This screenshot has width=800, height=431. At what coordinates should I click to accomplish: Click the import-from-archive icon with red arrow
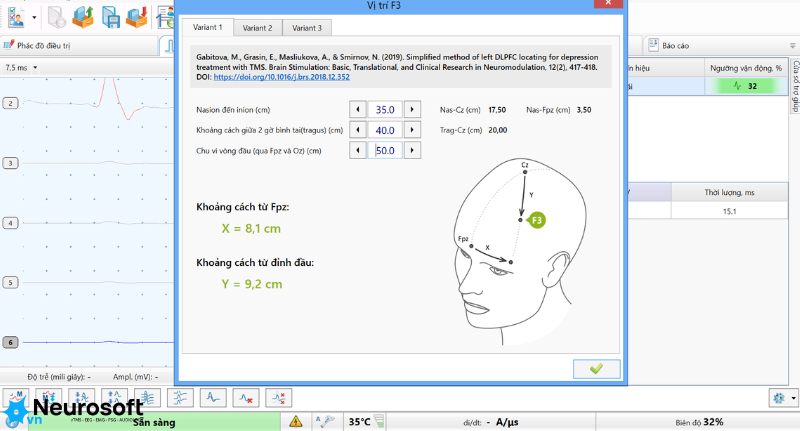(137, 17)
